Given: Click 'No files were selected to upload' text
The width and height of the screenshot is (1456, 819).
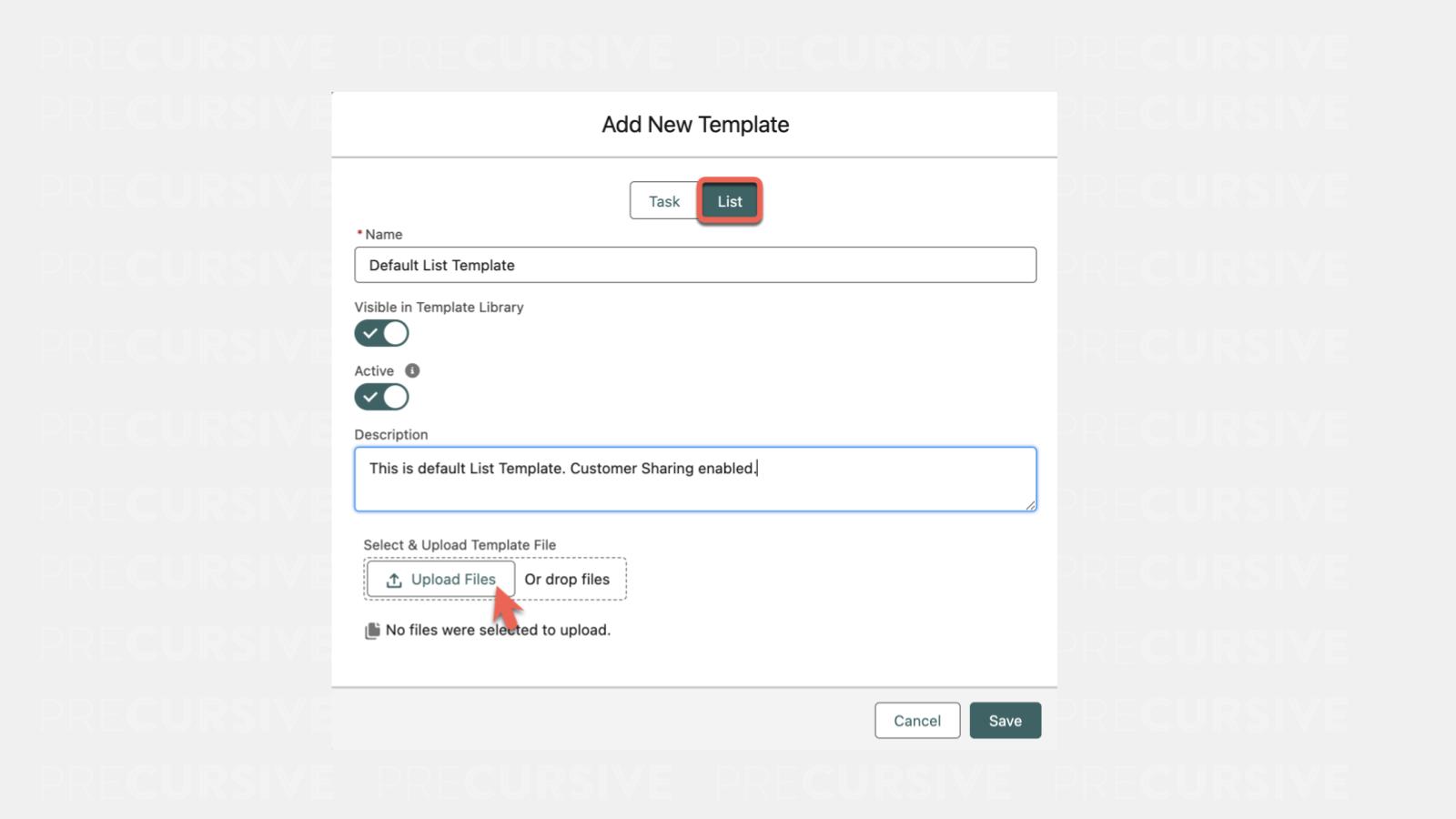Looking at the screenshot, I should [x=498, y=630].
